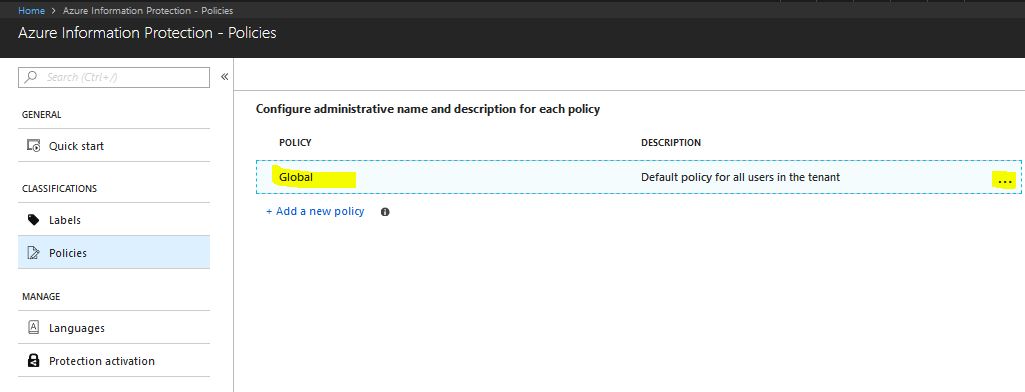Click the search box in sidebar
Viewport: 1025px width, 392px height.
[x=114, y=77]
